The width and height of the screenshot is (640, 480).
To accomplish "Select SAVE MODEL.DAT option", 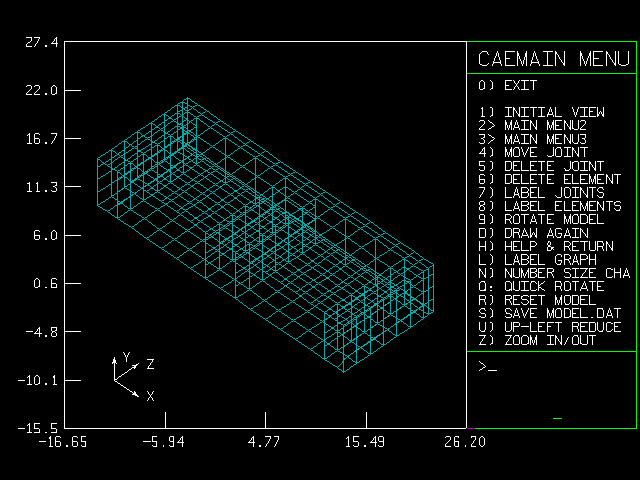I will (x=549, y=313).
